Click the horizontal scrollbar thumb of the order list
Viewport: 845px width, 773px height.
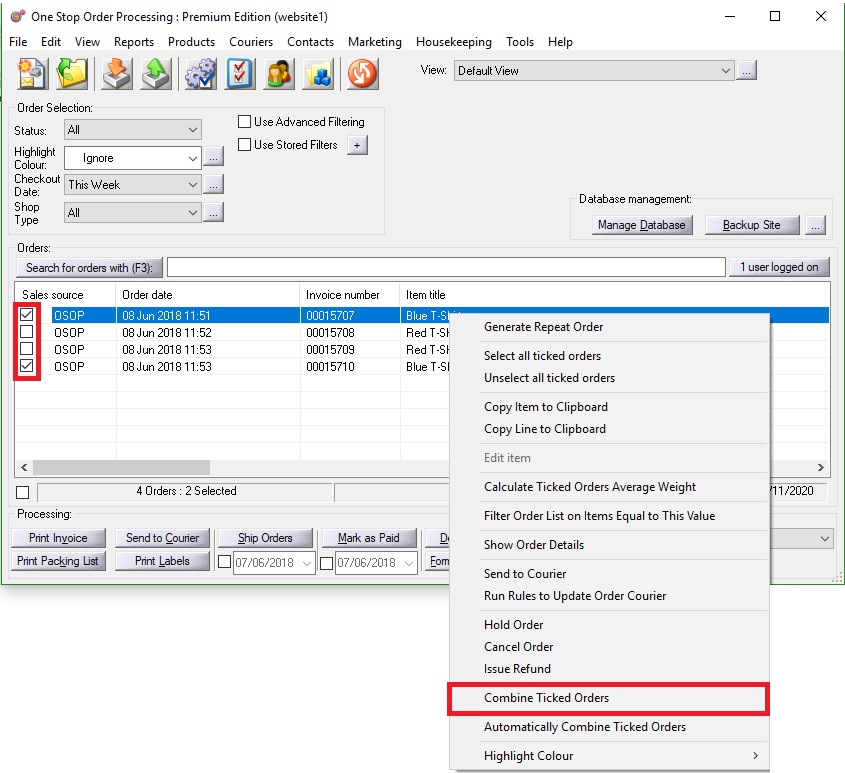pos(121,467)
